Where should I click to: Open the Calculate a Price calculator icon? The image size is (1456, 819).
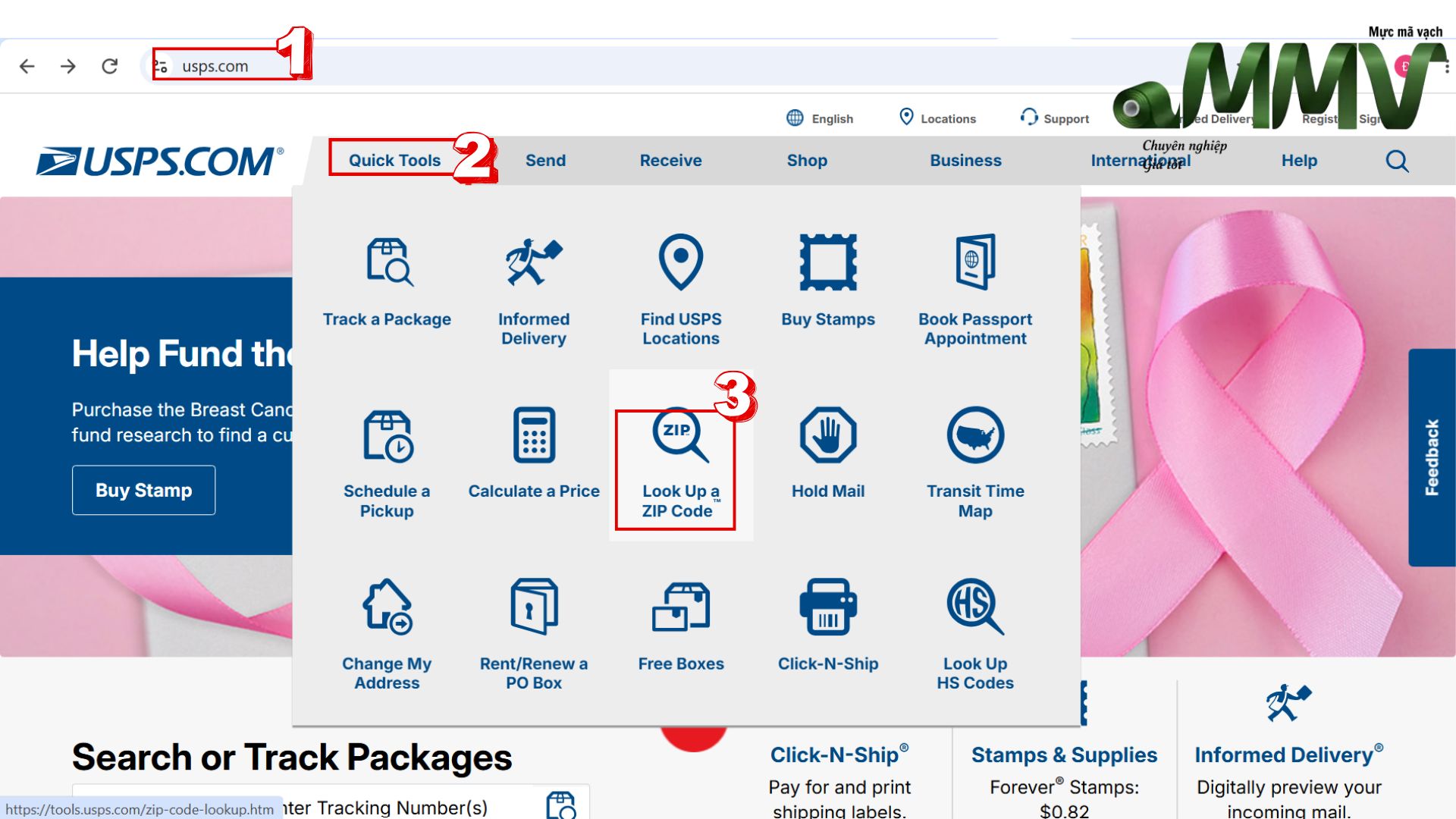point(534,435)
